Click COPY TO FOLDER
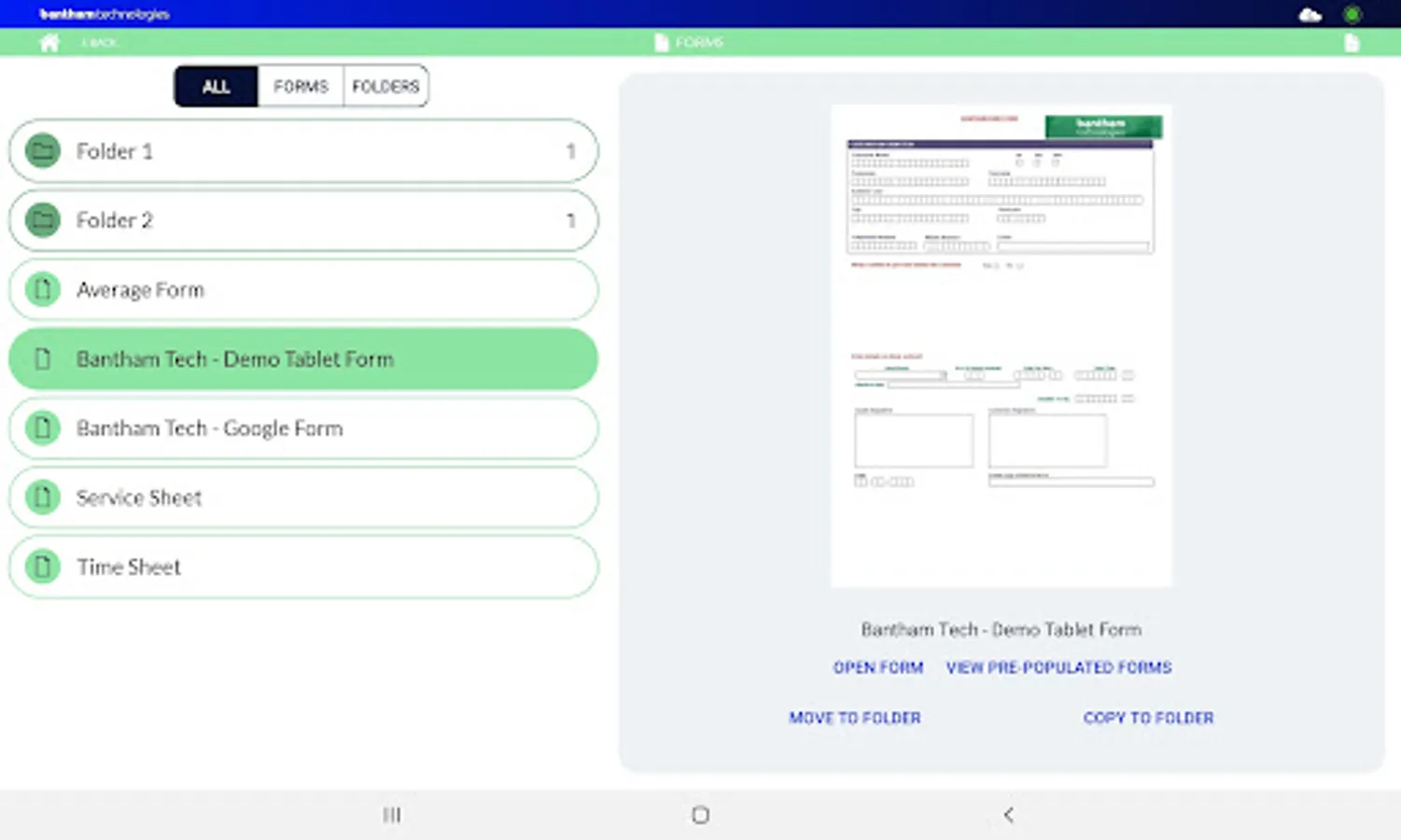Image resolution: width=1401 pixels, height=840 pixels. coord(1148,718)
